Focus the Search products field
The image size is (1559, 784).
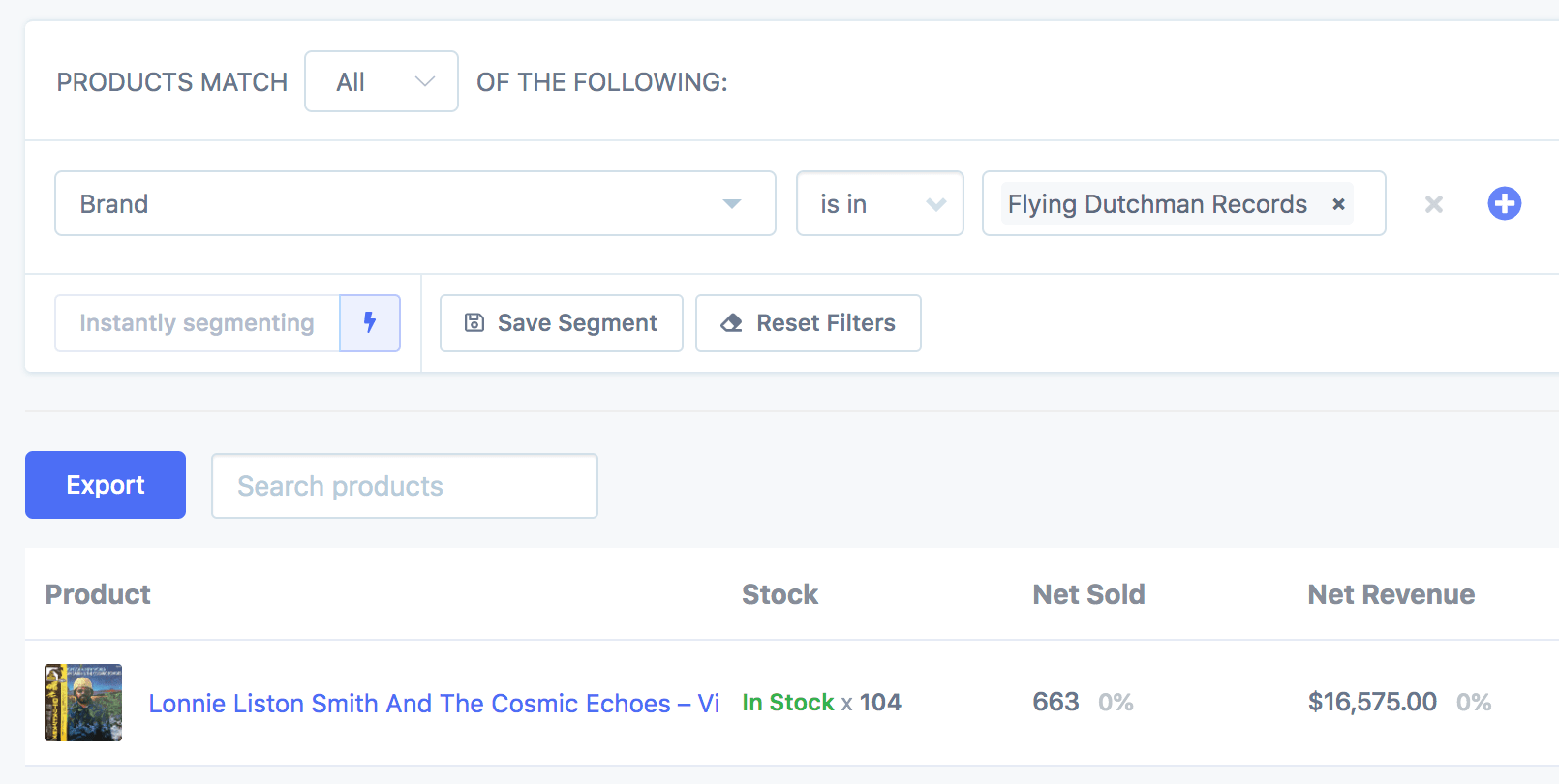pyautogui.click(x=404, y=486)
